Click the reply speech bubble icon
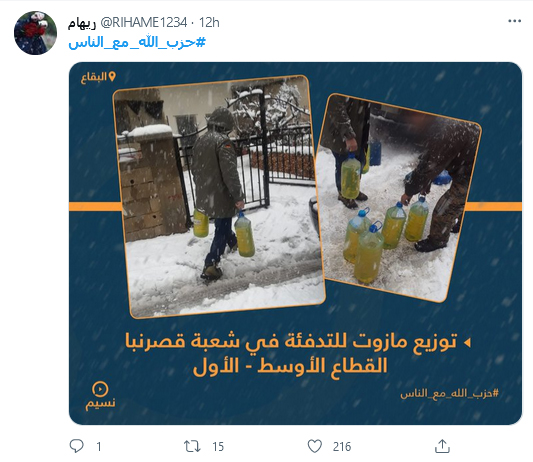Image resolution: width=533 pixels, height=462 pixels. [76, 446]
